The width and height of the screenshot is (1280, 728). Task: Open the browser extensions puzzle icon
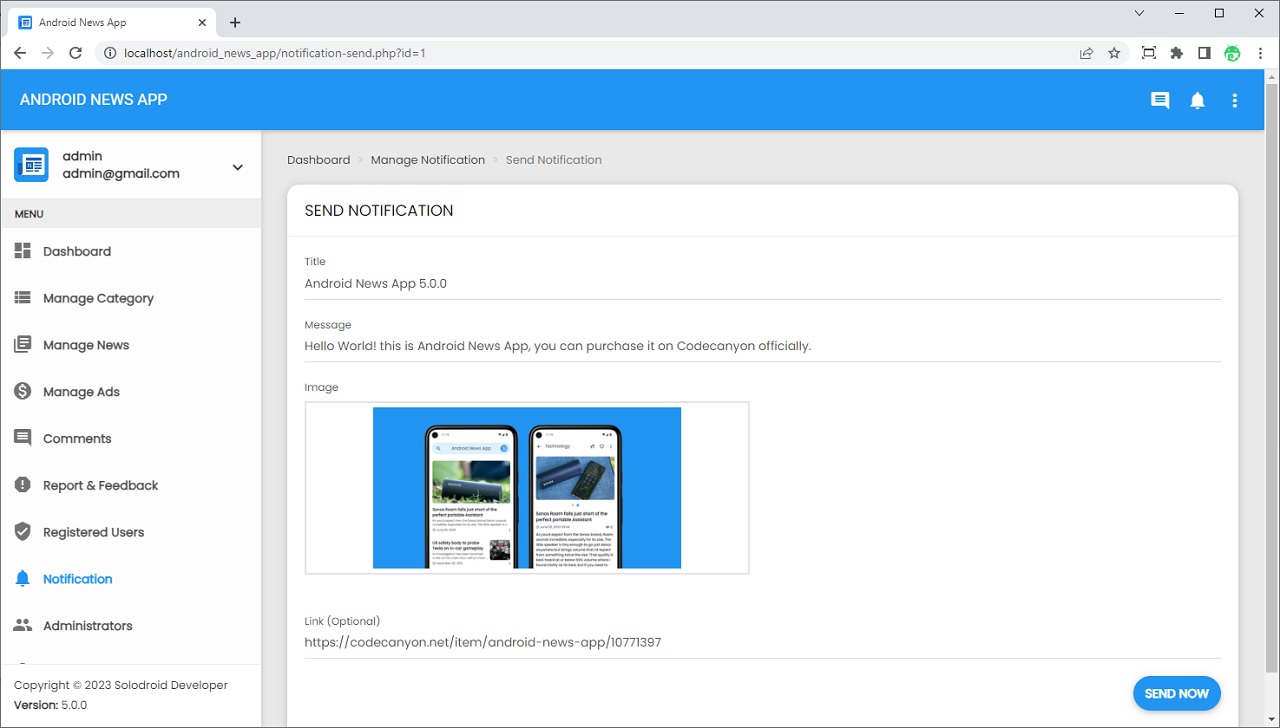pos(1176,53)
